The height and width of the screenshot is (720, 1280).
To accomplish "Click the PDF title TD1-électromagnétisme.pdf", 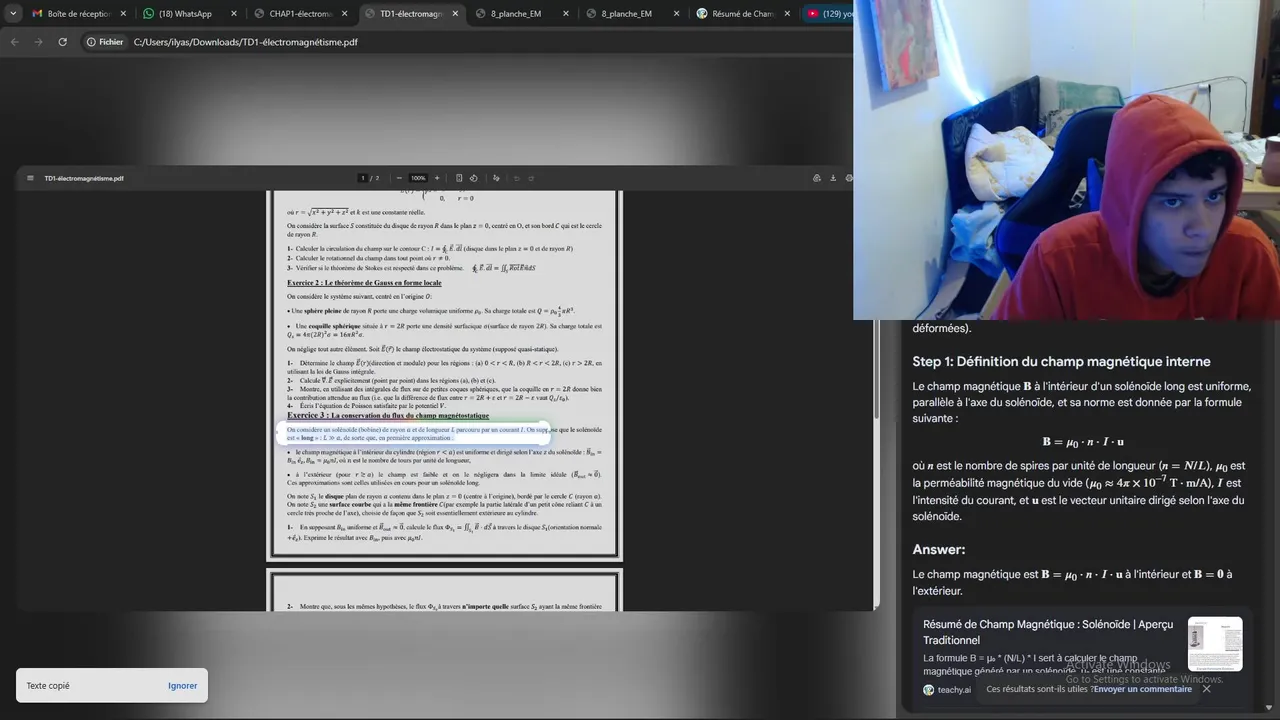I will tap(84, 178).
